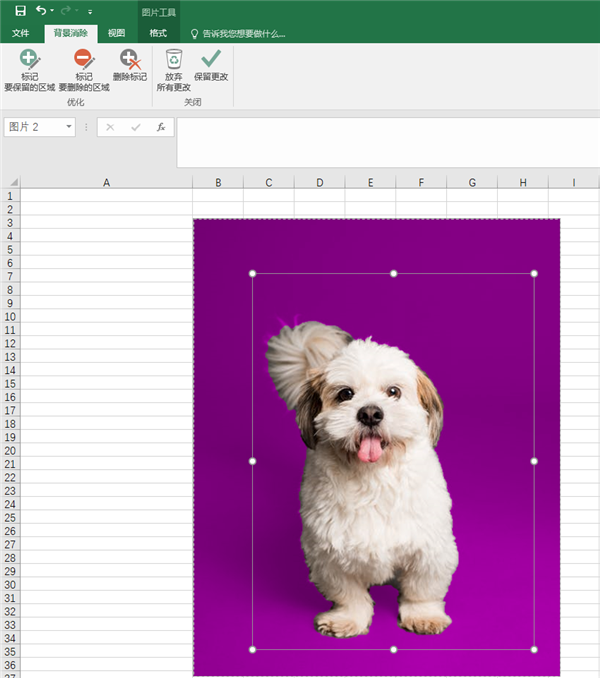
Task: Expand Customize Quick Access Toolbar menu
Action: pos(90,12)
